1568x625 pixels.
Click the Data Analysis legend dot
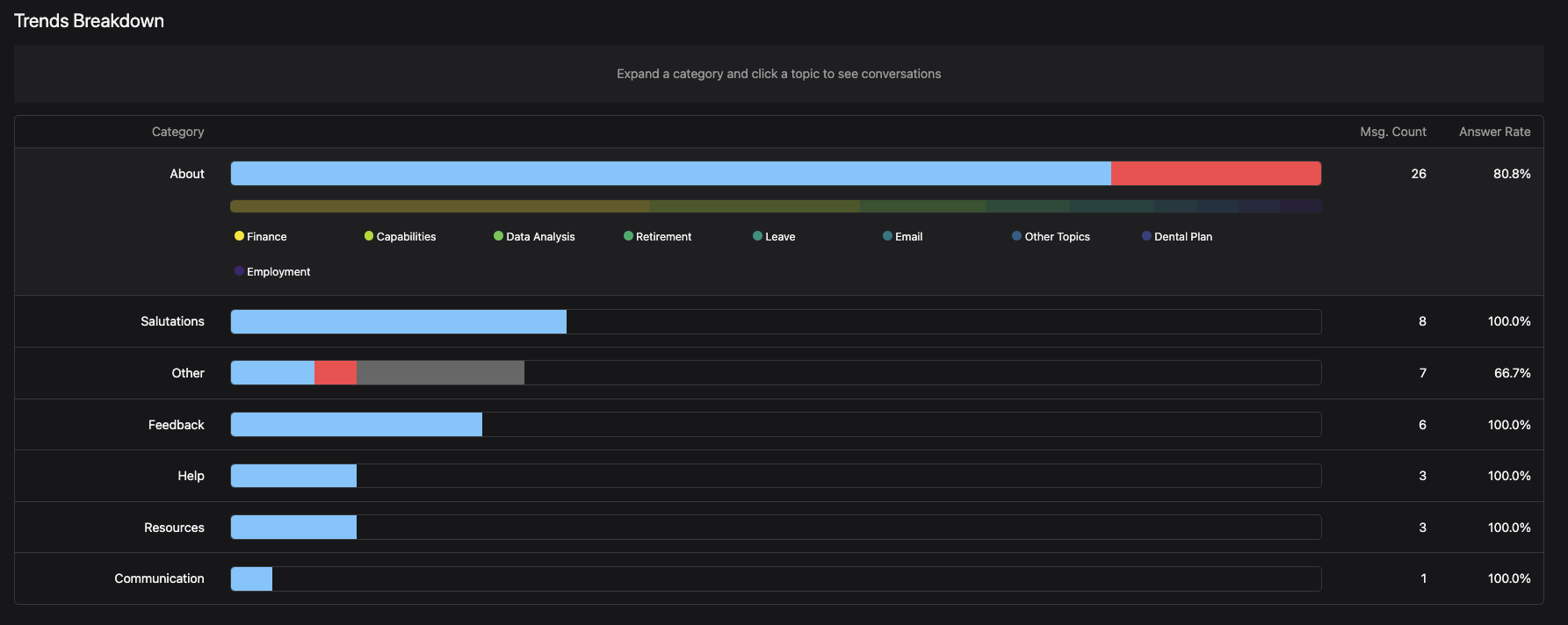(498, 236)
